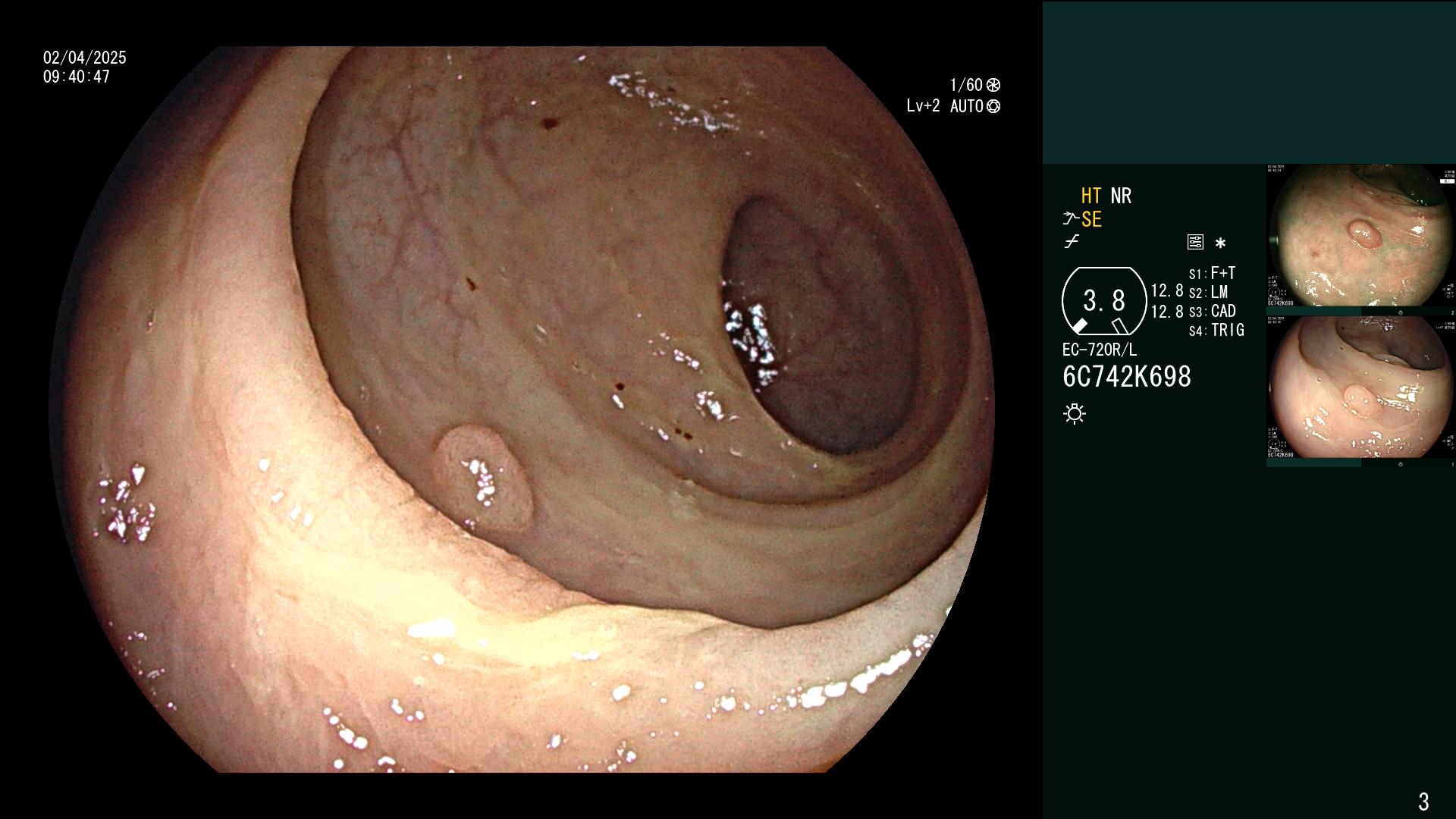Select the HT indicator label
This screenshot has width=1456, height=819.
[1090, 196]
